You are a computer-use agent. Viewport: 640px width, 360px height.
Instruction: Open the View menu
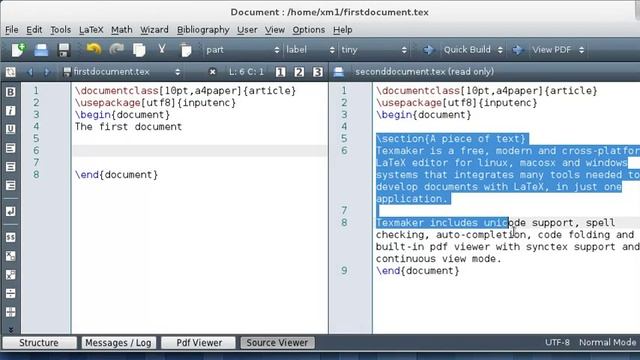[x=275, y=30]
